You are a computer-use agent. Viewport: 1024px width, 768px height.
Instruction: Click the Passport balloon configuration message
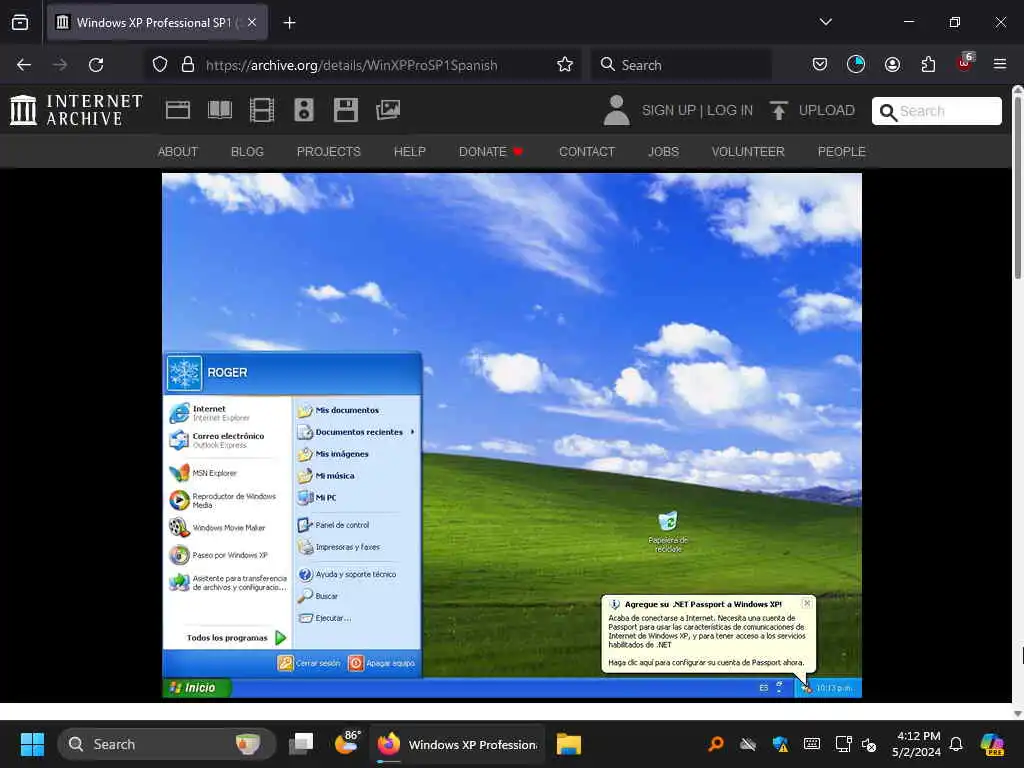[x=706, y=662]
